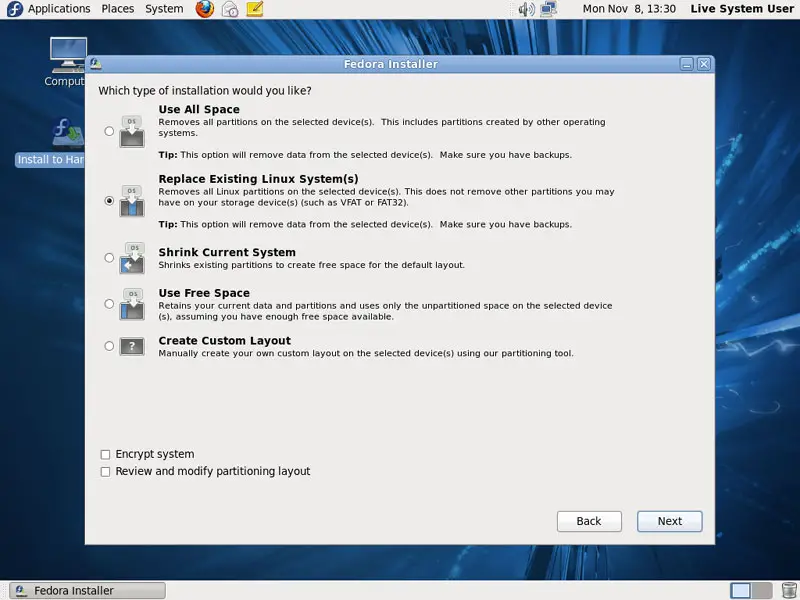
Task: Open the clock showing Mon Nov 8, 13:30
Action: coord(629,9)
